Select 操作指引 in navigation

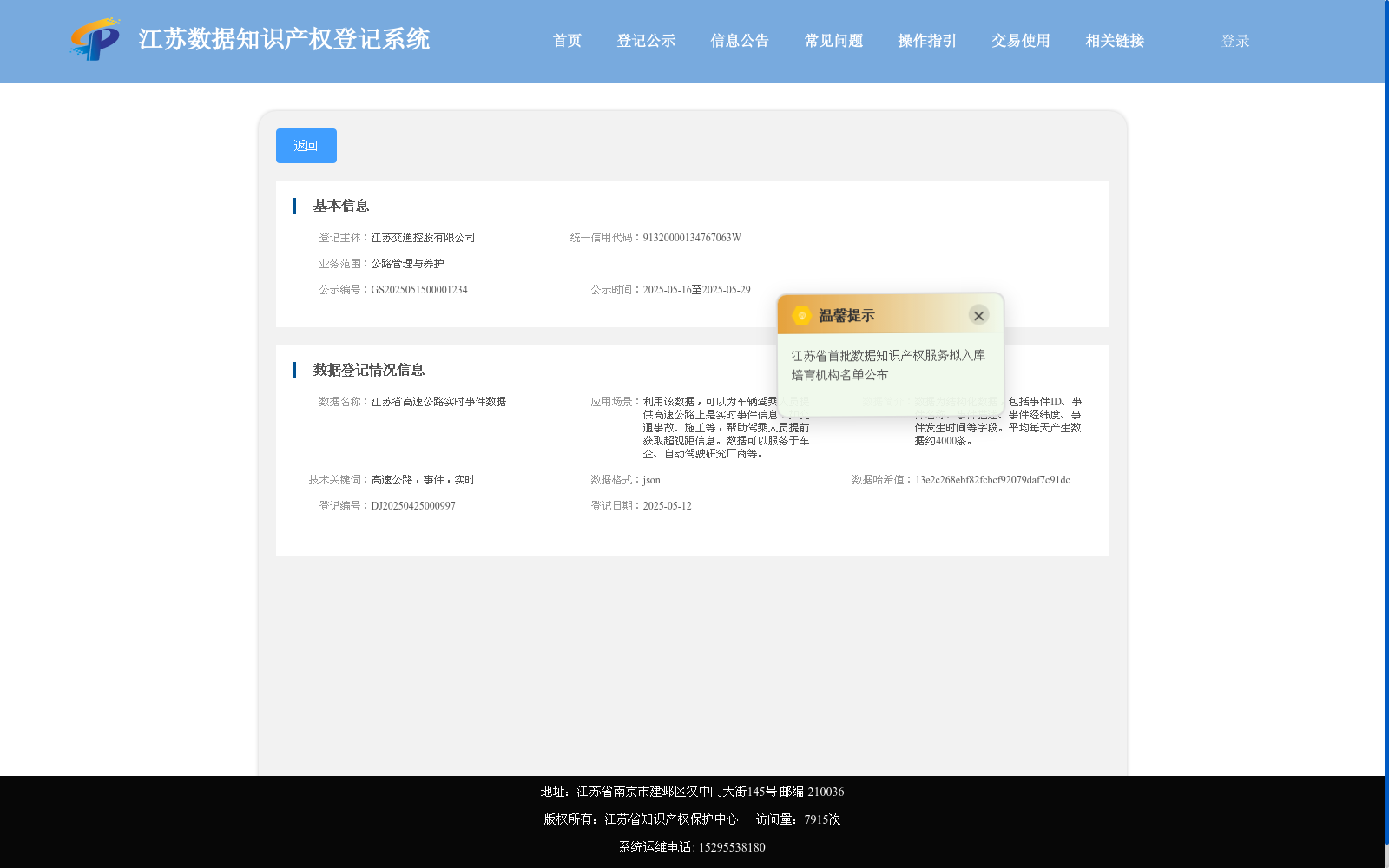[927, 41]
